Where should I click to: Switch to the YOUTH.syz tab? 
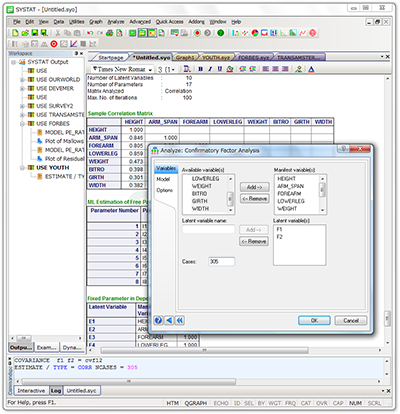click(x=216, y=57)
